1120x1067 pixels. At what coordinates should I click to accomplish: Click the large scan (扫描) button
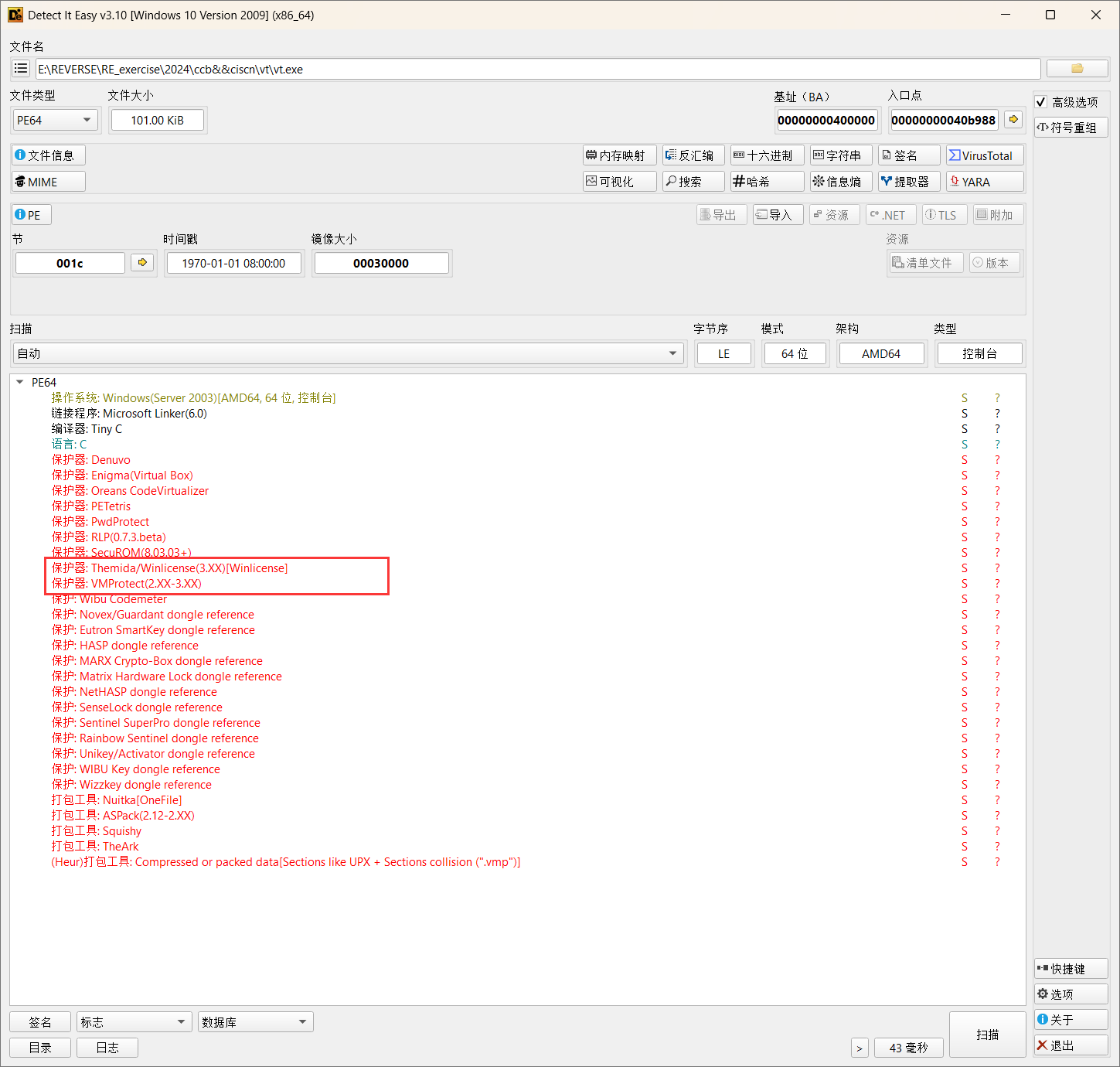click(x=987, y=1035)
